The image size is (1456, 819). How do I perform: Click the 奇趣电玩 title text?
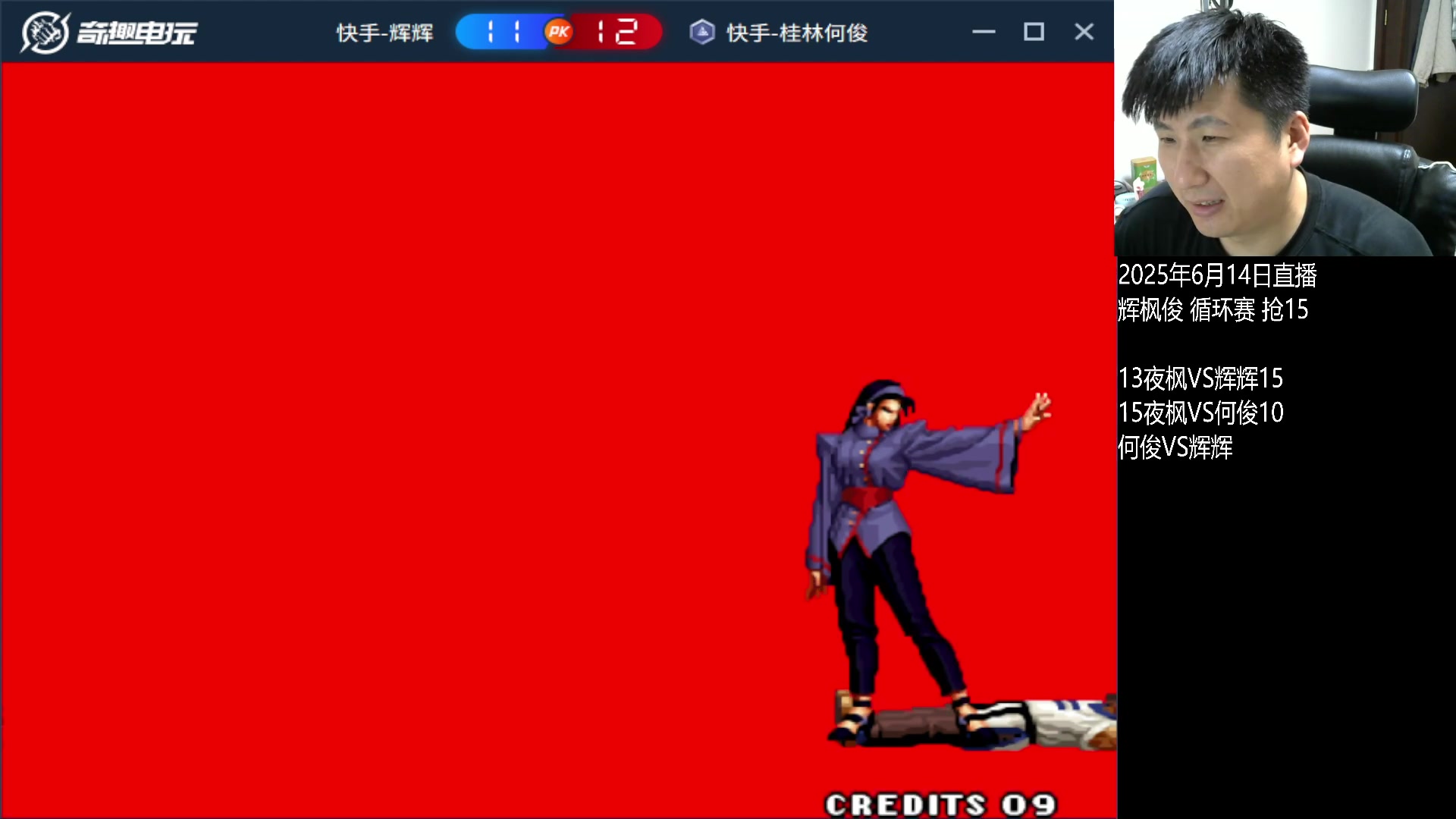(x=137, y=33)
